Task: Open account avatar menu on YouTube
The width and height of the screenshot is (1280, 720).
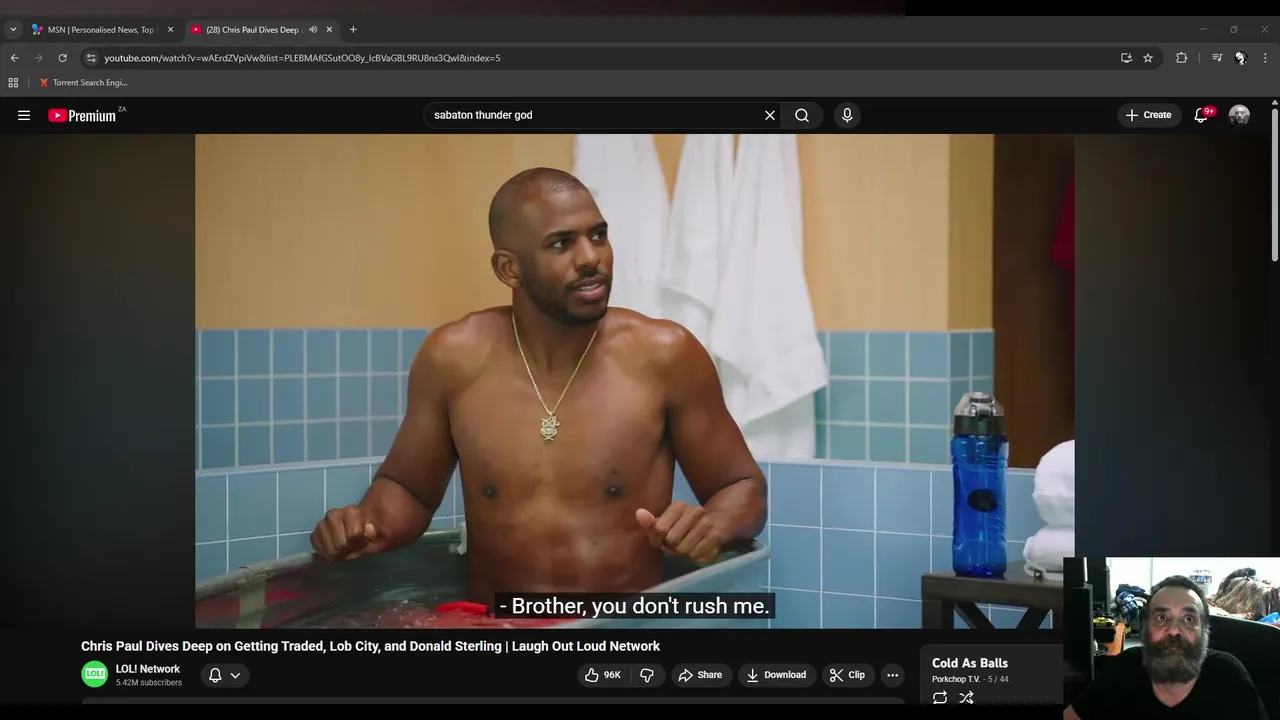Action: pos(1239,115)
